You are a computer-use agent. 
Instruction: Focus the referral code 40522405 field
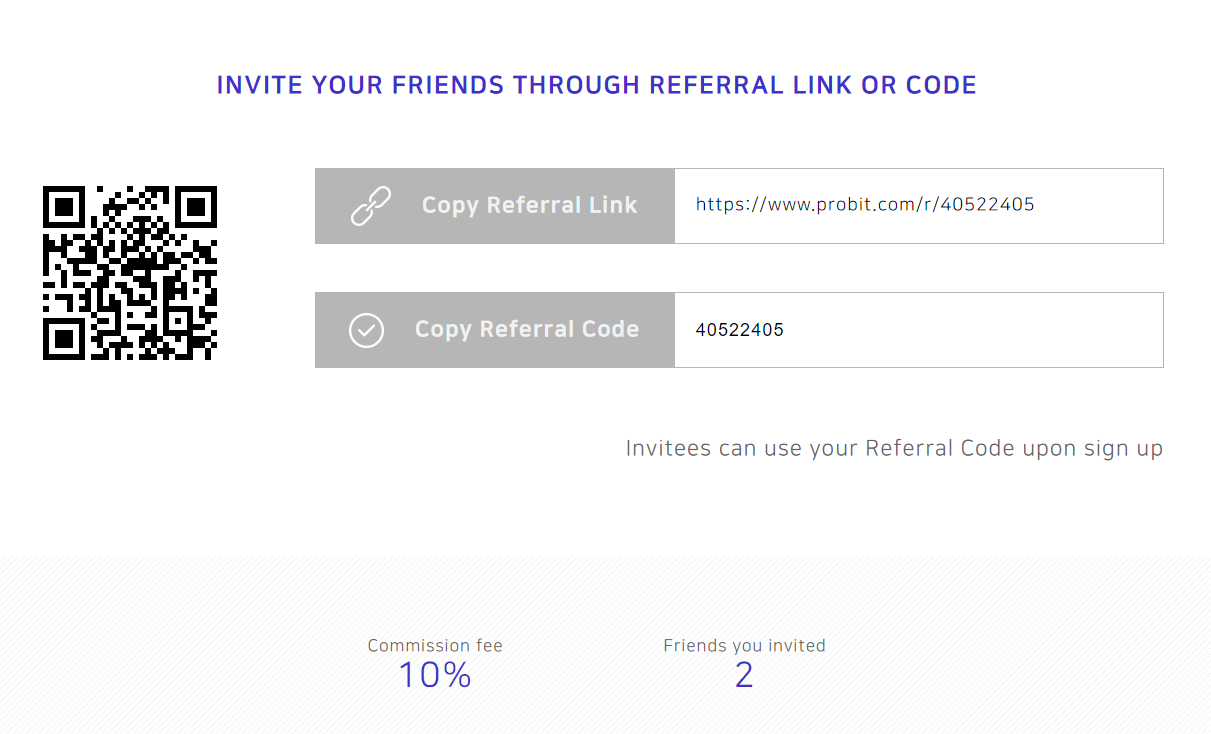pos(919,330)
